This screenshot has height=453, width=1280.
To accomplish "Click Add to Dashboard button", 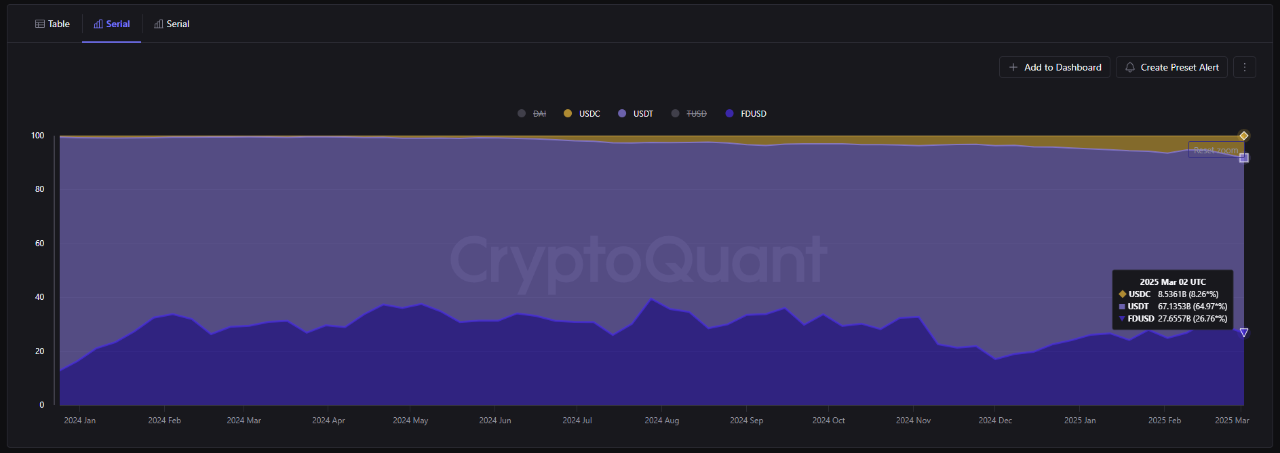I will point(1054,67).
